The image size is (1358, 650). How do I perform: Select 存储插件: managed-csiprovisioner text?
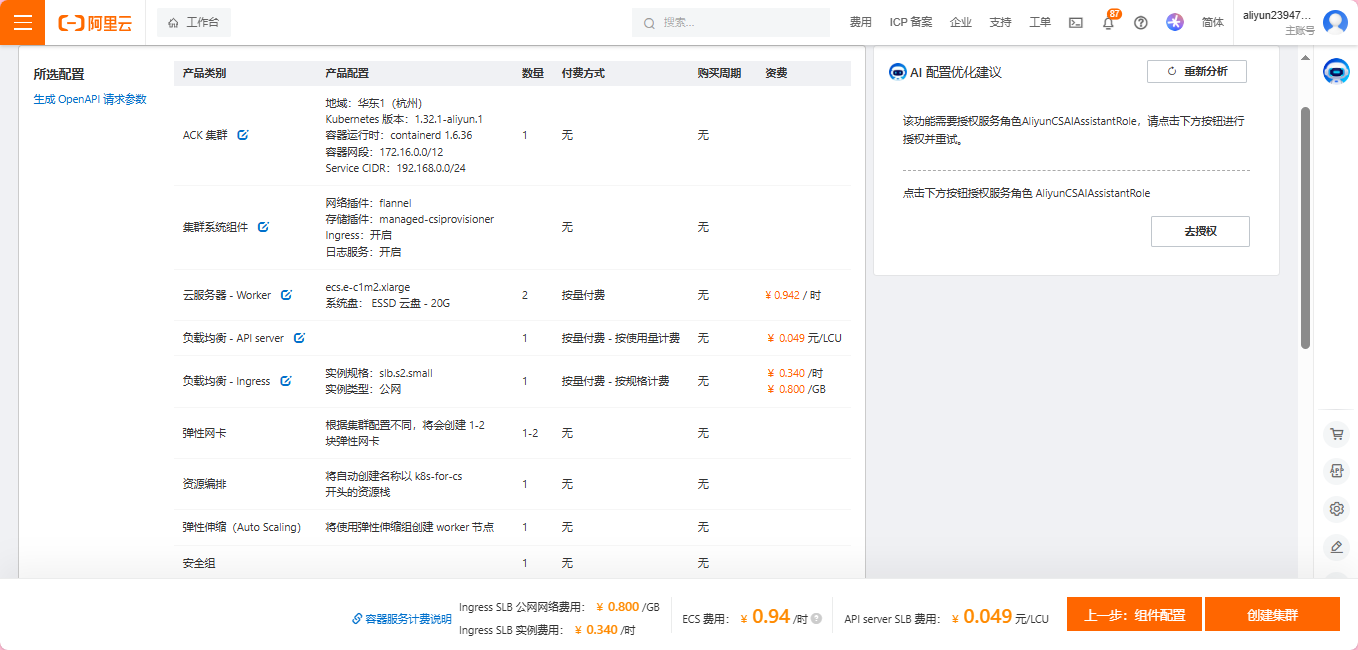click(x=410, y=219)
